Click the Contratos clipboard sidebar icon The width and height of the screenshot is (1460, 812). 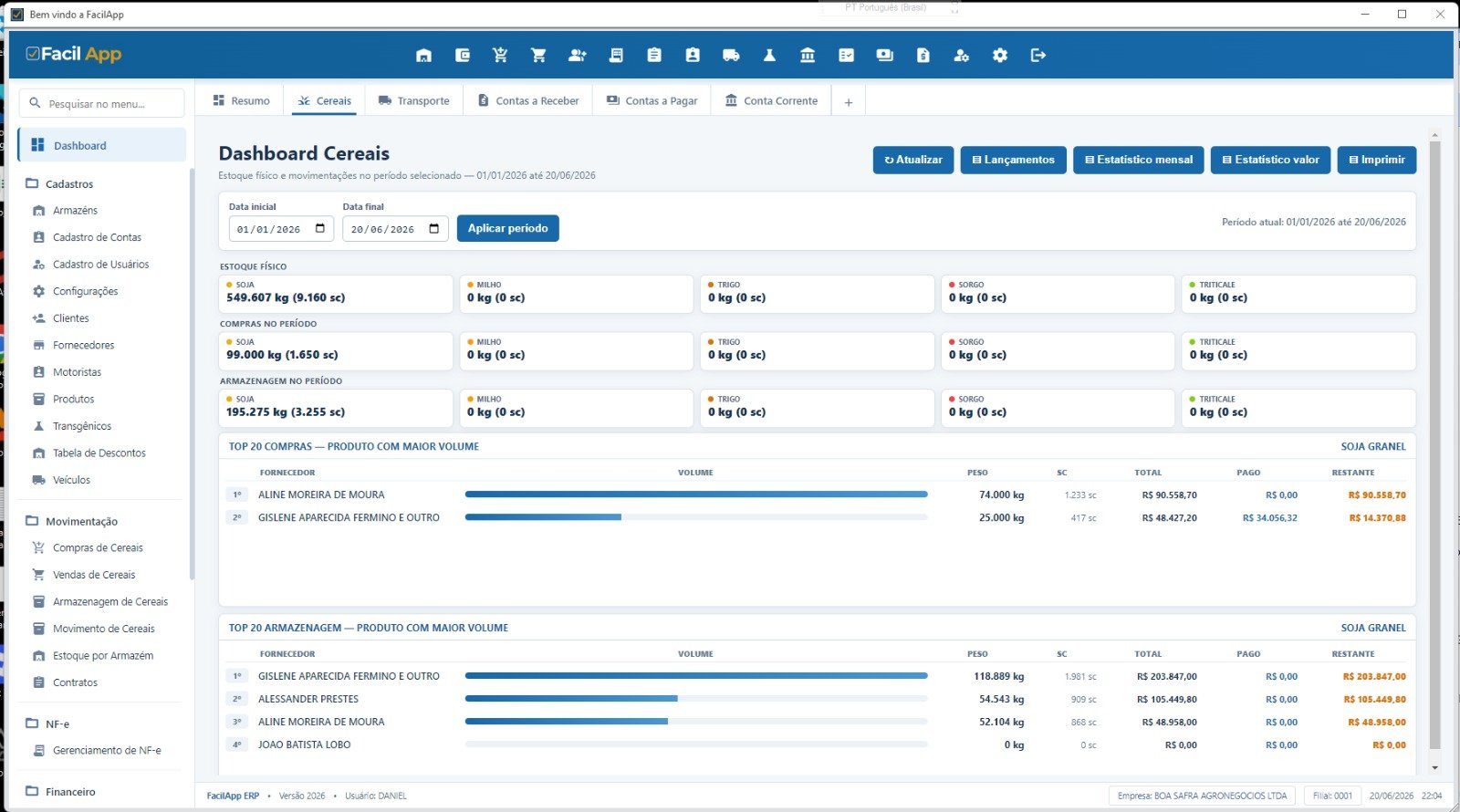pyautogui.click(x=38, y=682)
